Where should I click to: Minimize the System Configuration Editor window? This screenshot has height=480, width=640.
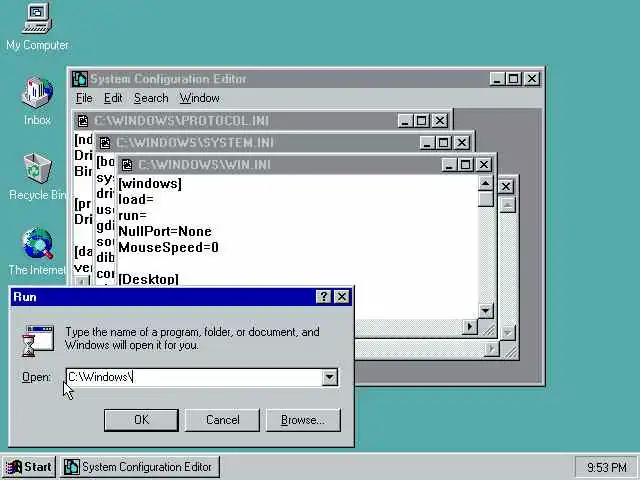pyautogui.click(x=497, y=79)
